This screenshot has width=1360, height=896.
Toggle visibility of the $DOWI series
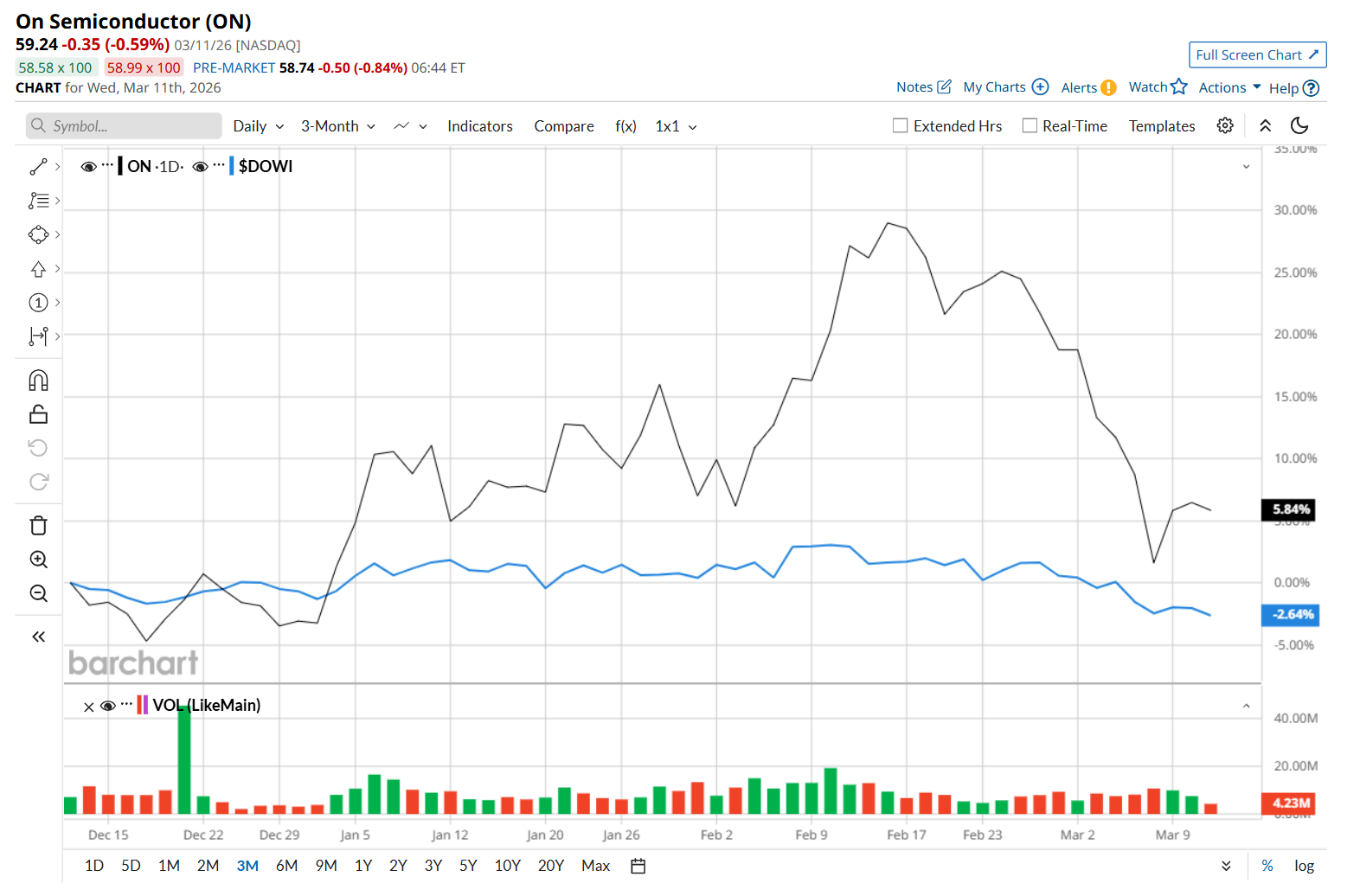pos(200,167)
